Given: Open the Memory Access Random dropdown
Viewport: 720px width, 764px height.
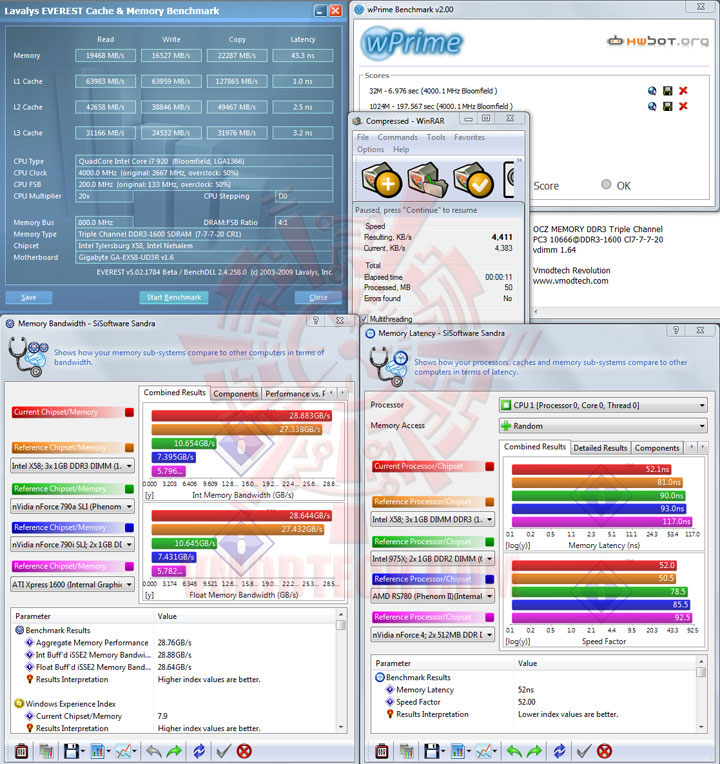Looking at the screenshot, I should (x=603, y=426).
